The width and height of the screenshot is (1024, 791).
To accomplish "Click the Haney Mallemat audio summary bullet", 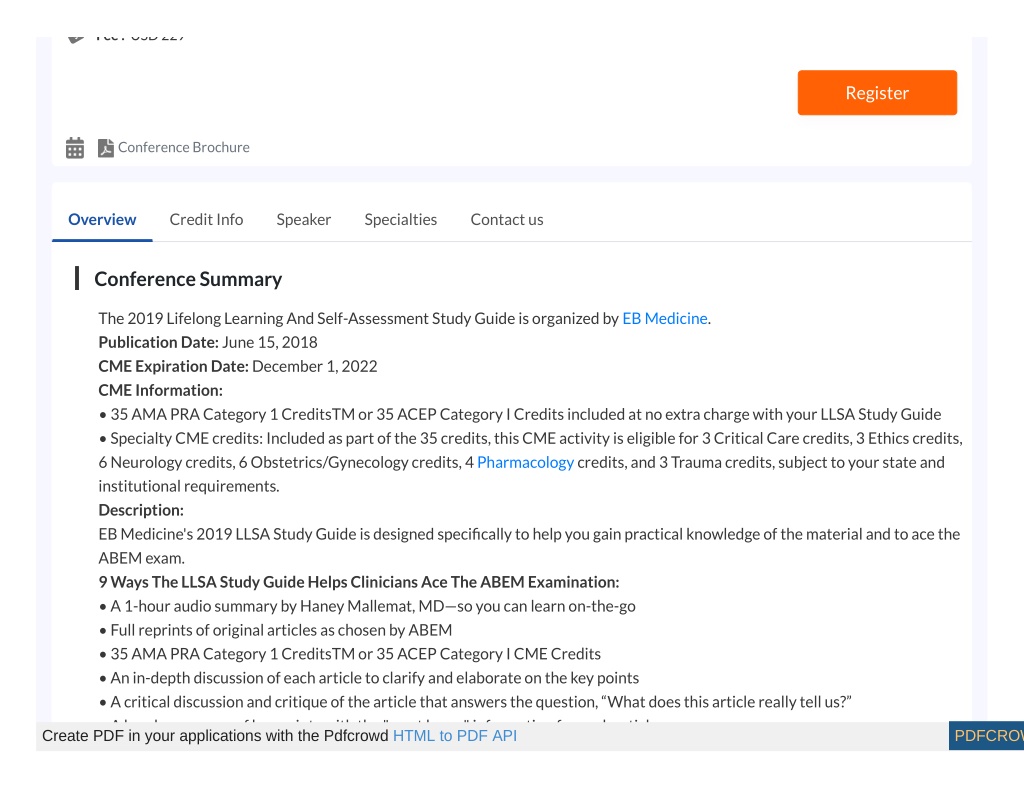I will (x=367, y=606).
